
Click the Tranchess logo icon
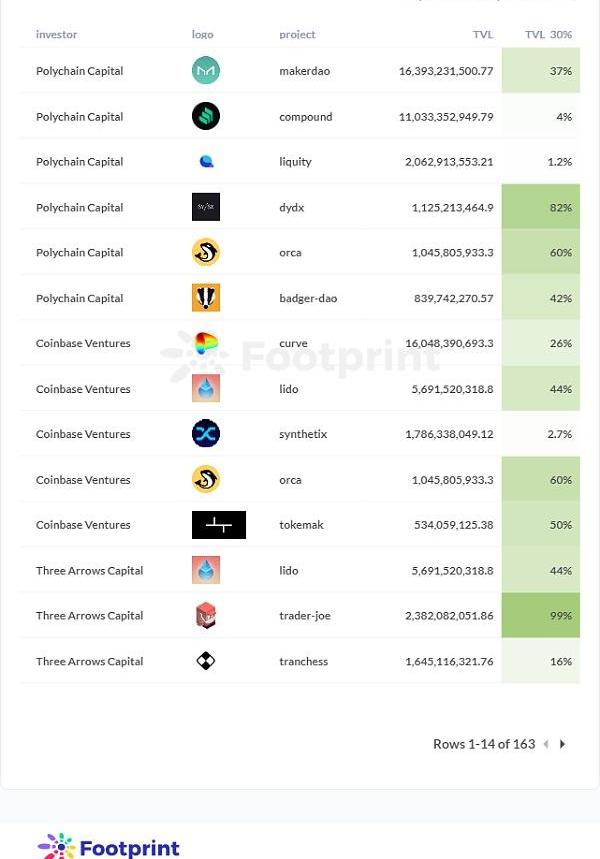point(206,661)
